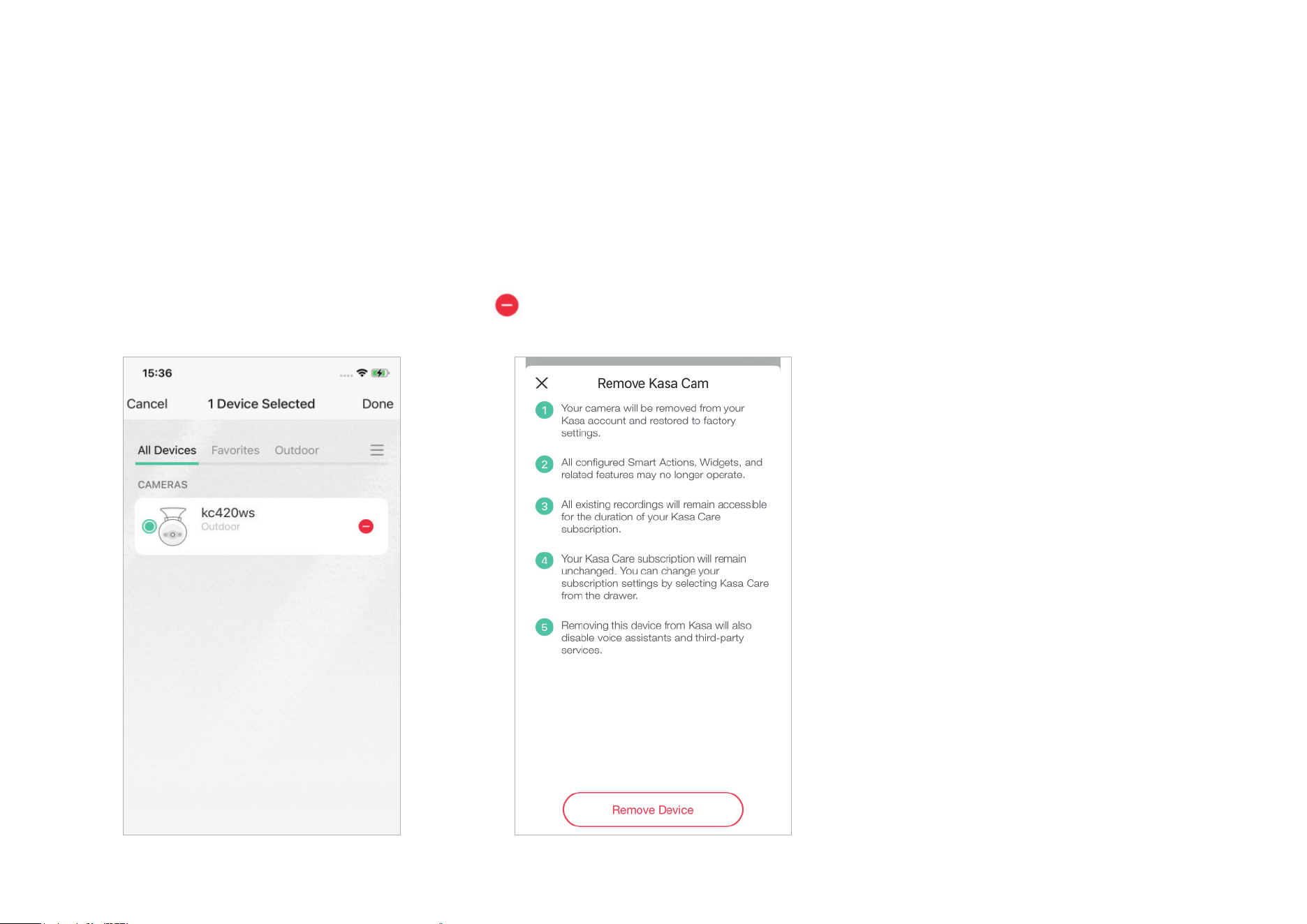This screenshot has height=924, width=1307.
Task: Tap the 1 Device Selected title
Action: (x=261, y=404)
